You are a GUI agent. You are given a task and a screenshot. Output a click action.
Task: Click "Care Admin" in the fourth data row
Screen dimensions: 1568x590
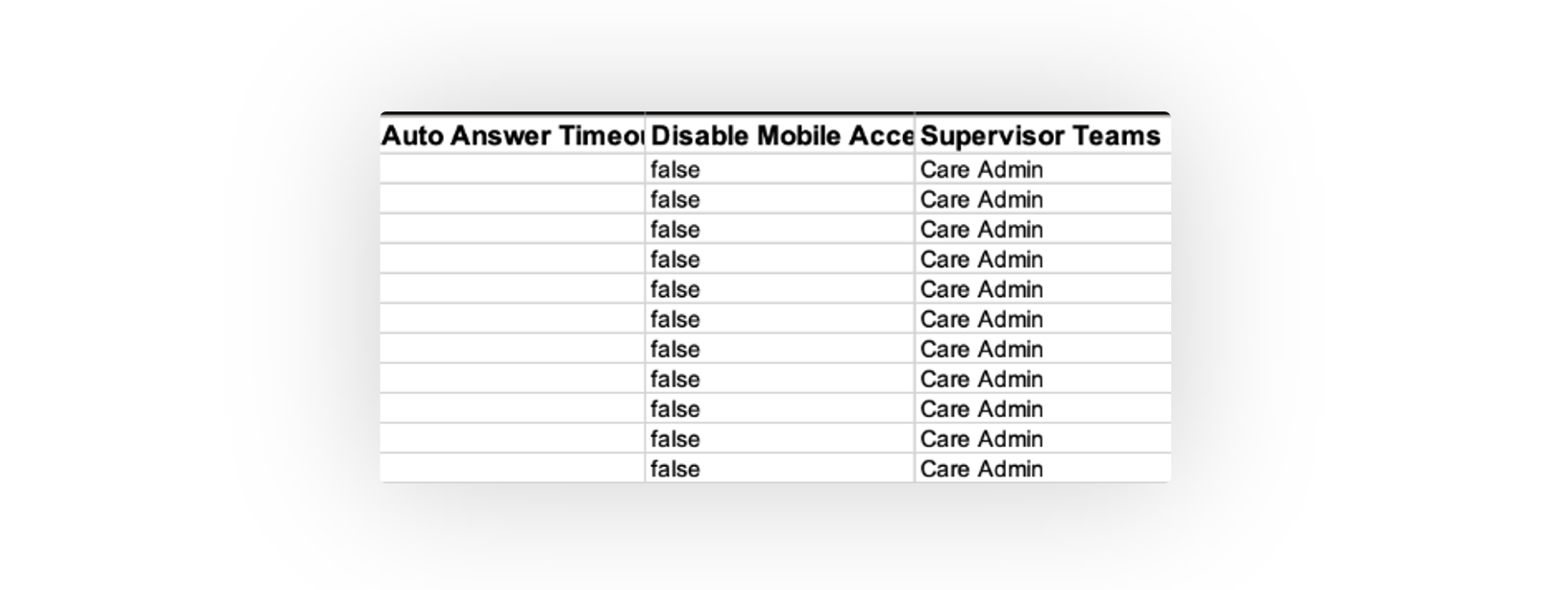[981, 258]
